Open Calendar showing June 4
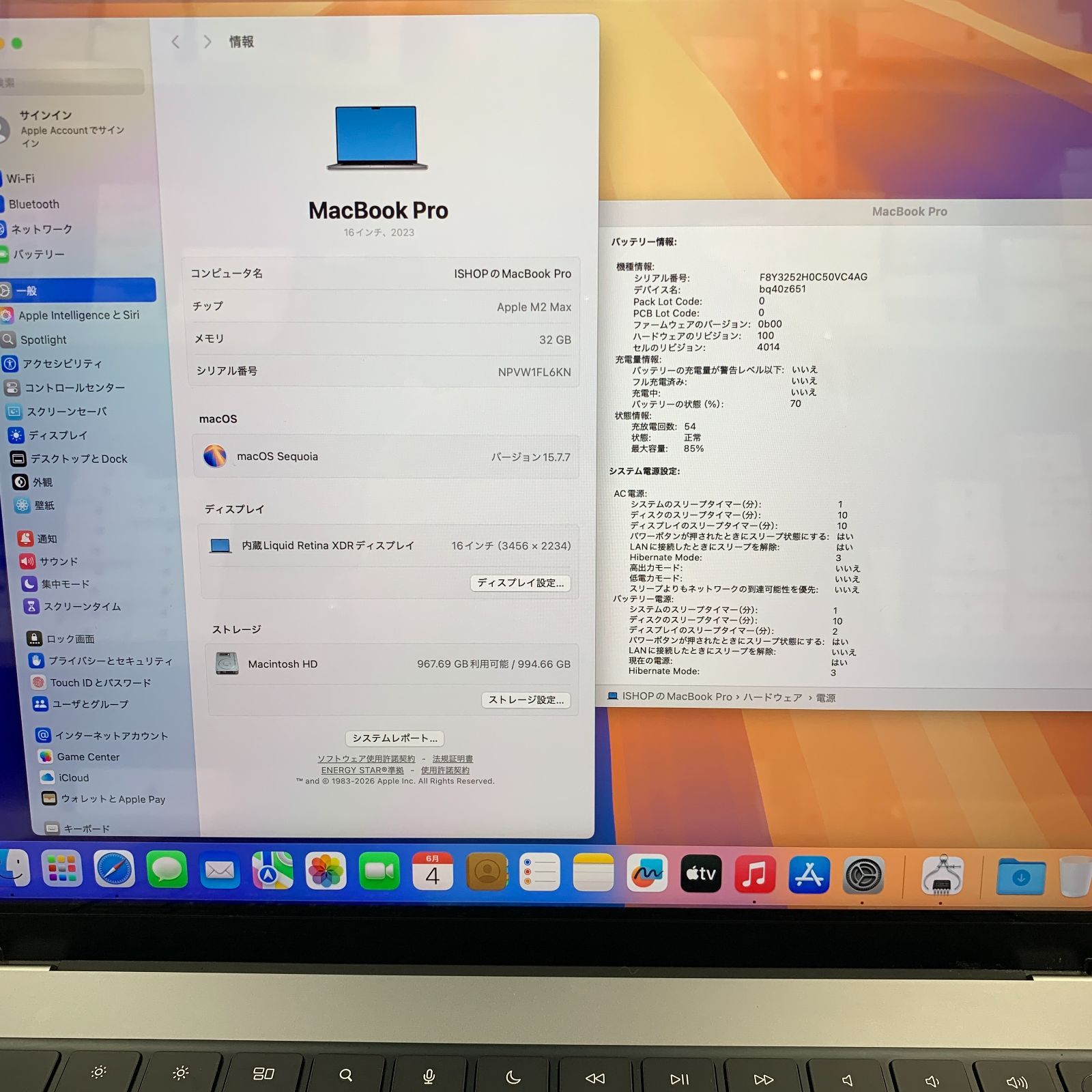1092x1092 pixels. pyautogui.click(x=433, y=872)
